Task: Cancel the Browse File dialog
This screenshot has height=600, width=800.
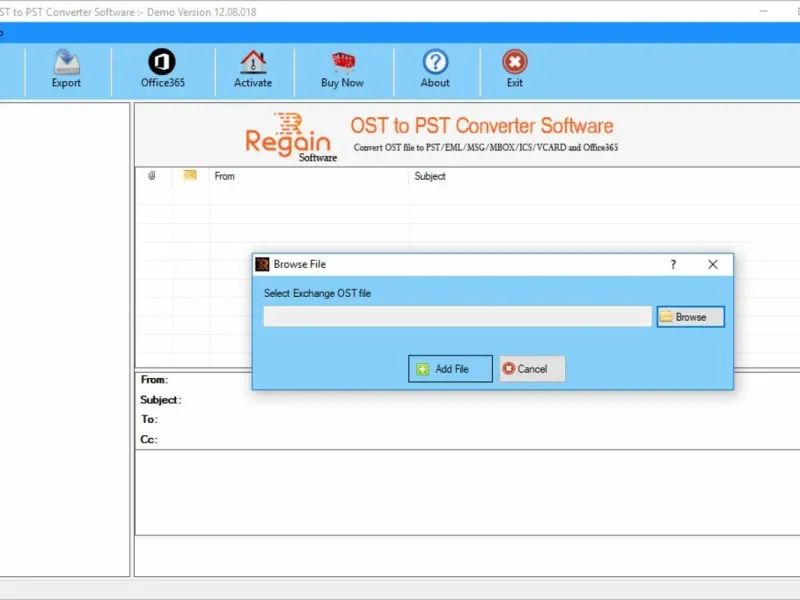Action: tap(532, 369)
